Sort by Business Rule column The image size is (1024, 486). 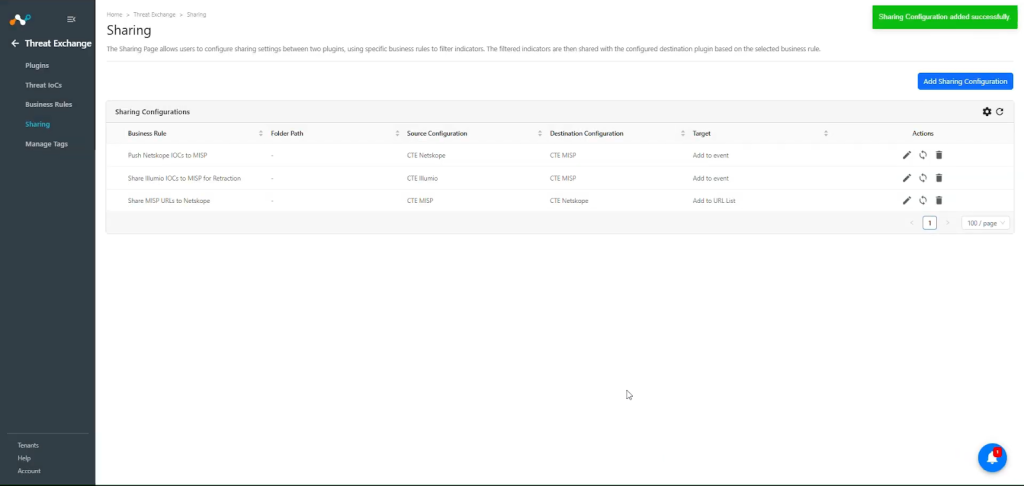(x=261, y=133)
